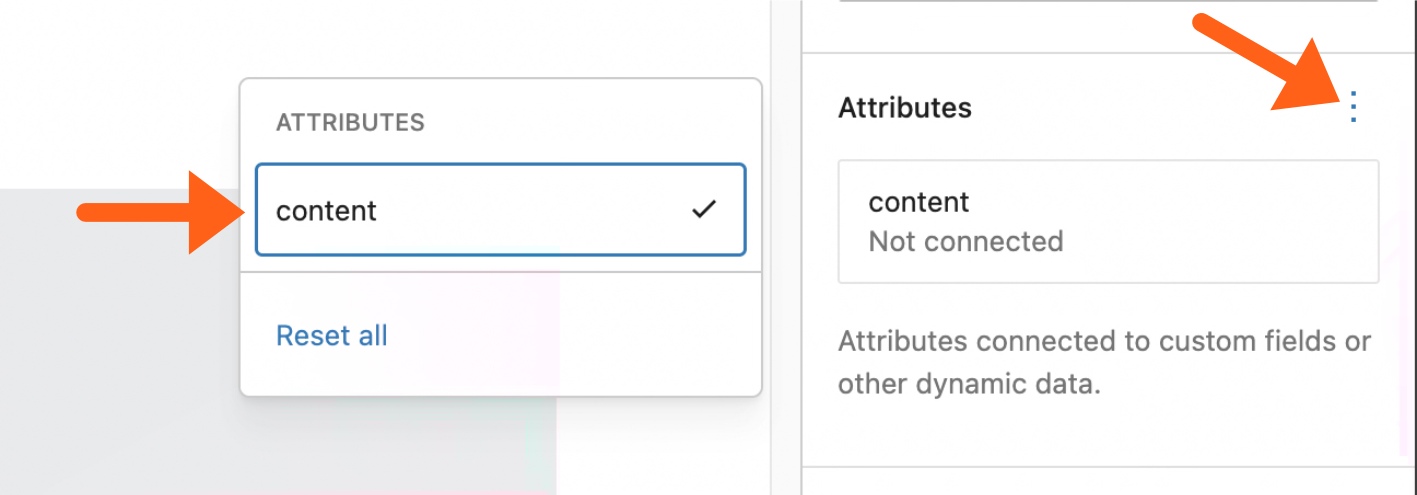This screenshot has width=1417, height=495.
Task: Click the Attributes description help text
Action: [x=1103, y=362]
